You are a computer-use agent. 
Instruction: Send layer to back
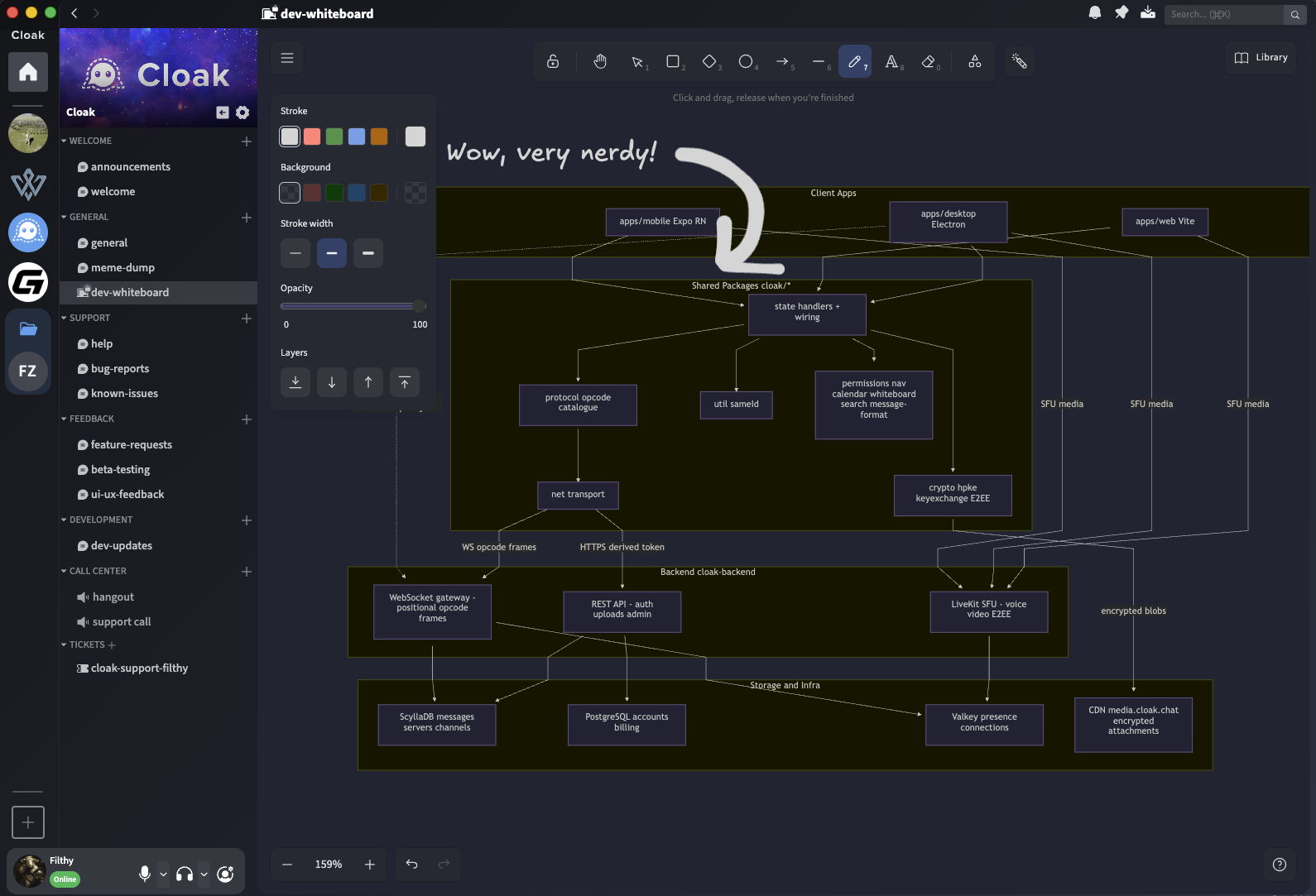[x=295, y=382]
